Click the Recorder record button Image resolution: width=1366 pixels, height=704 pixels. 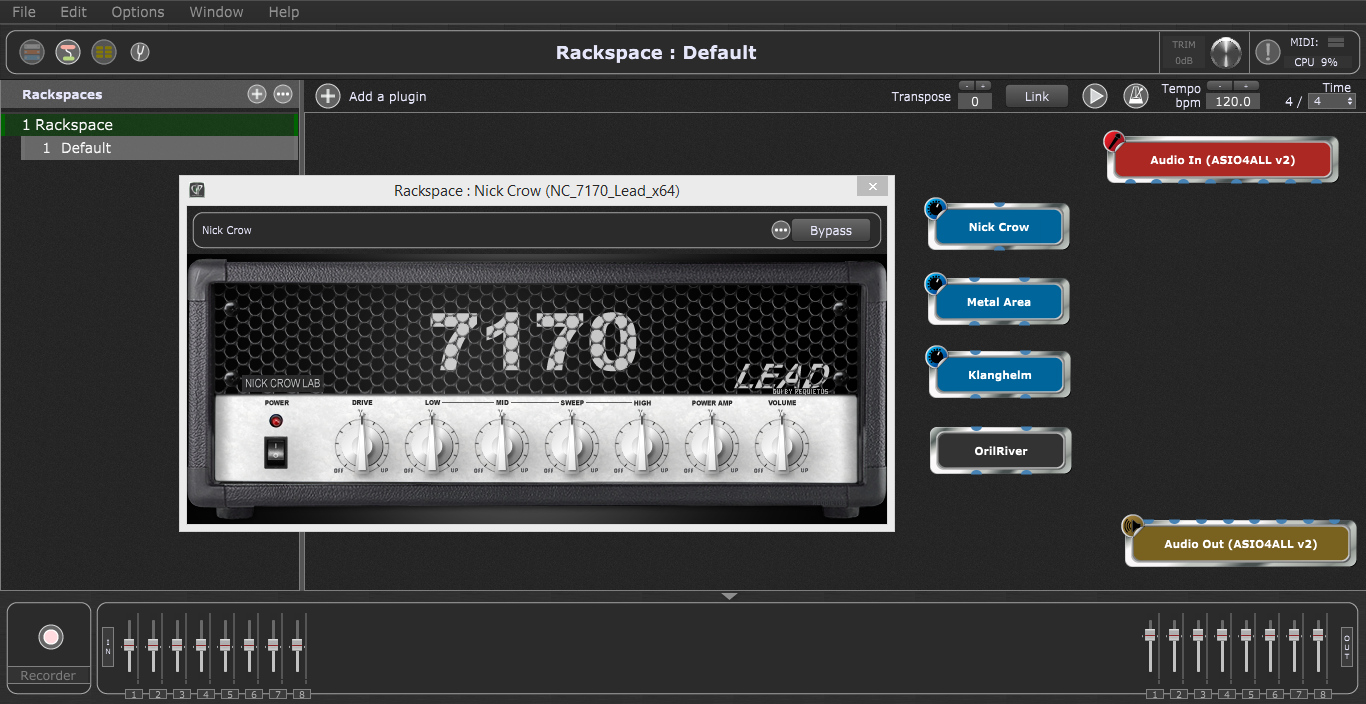coord(51,637)
